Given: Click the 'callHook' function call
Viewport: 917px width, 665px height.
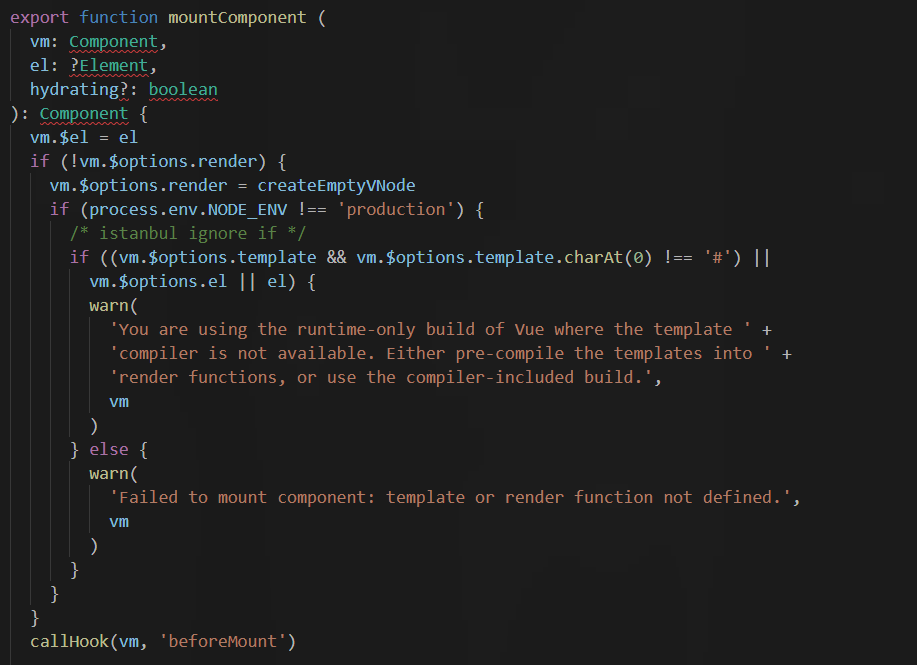Looking at the screenshot, I should (69, 641).
